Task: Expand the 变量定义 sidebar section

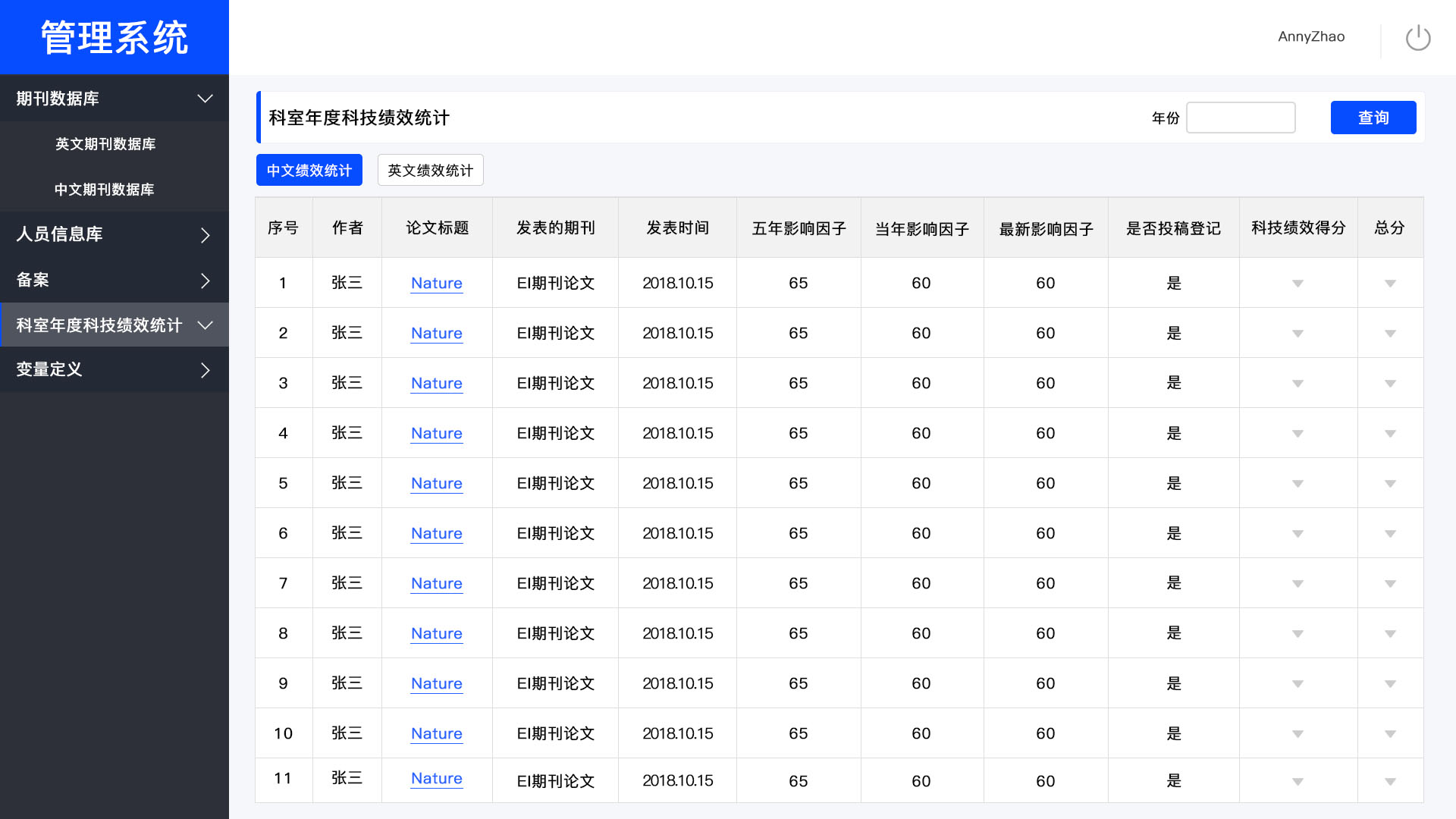Action: 205,370
